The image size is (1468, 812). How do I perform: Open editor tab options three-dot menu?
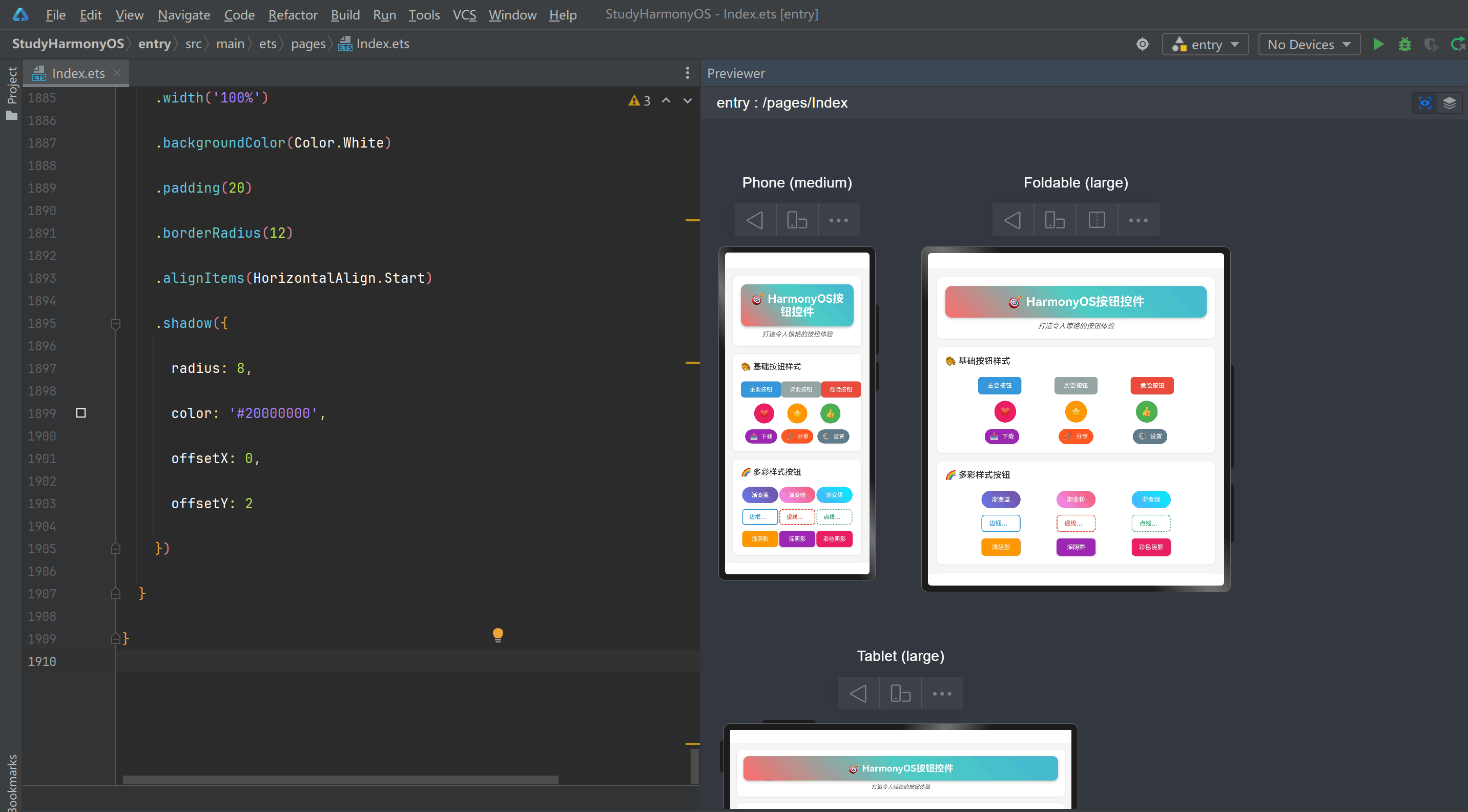[x=687, y=73]
